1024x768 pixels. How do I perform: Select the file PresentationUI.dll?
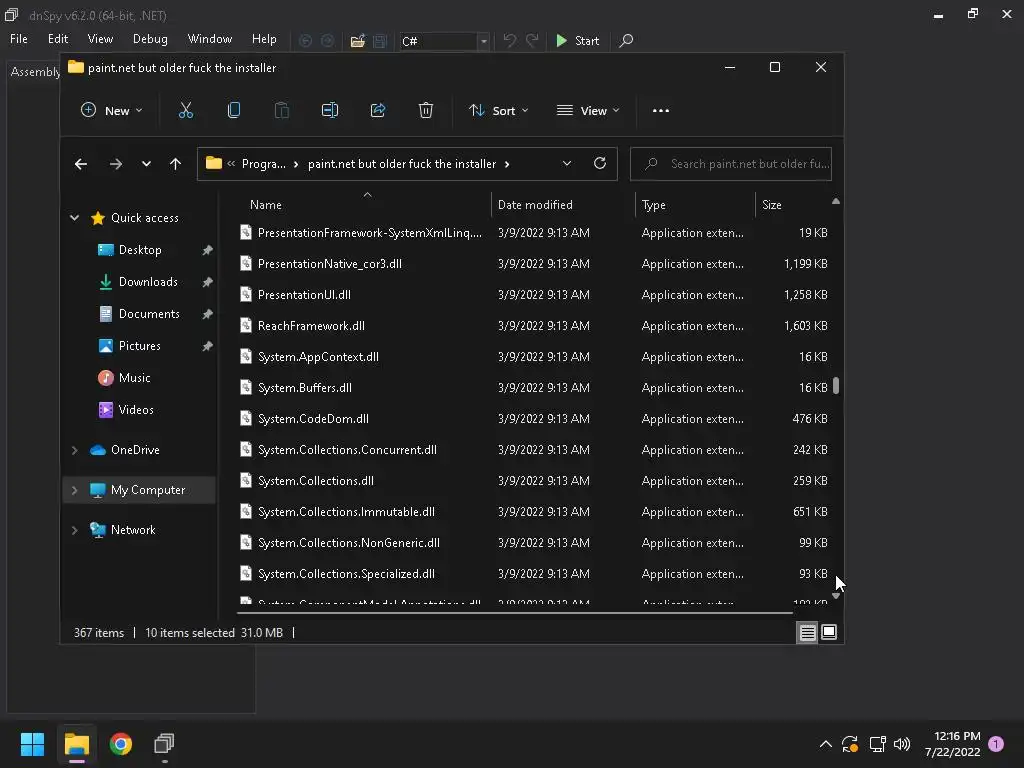point(304,295)
